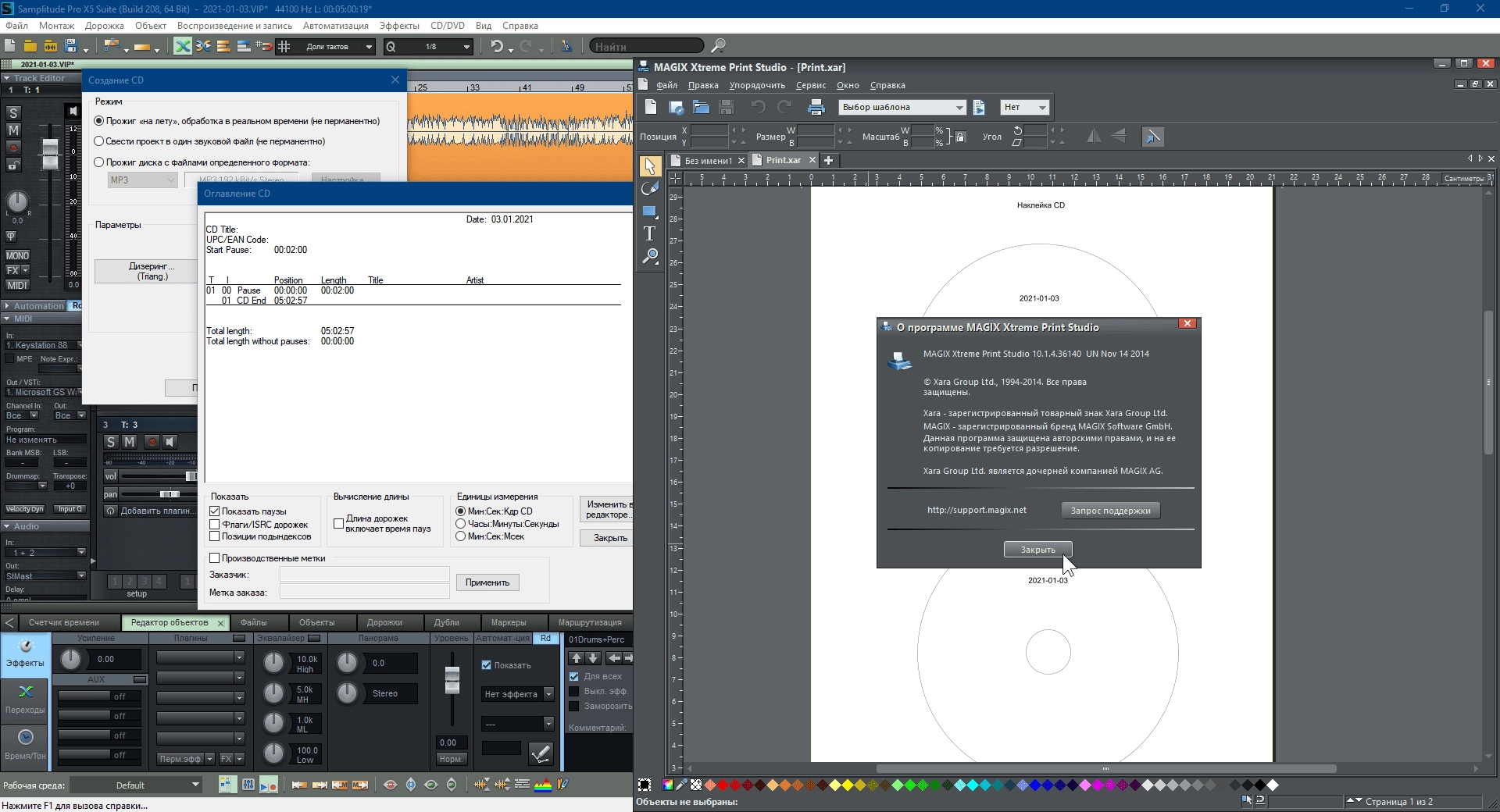The height and width of the screenshot is (812, 1500).
Task: Click the Open folder icon in Print Studio
Action: (701, 107)
